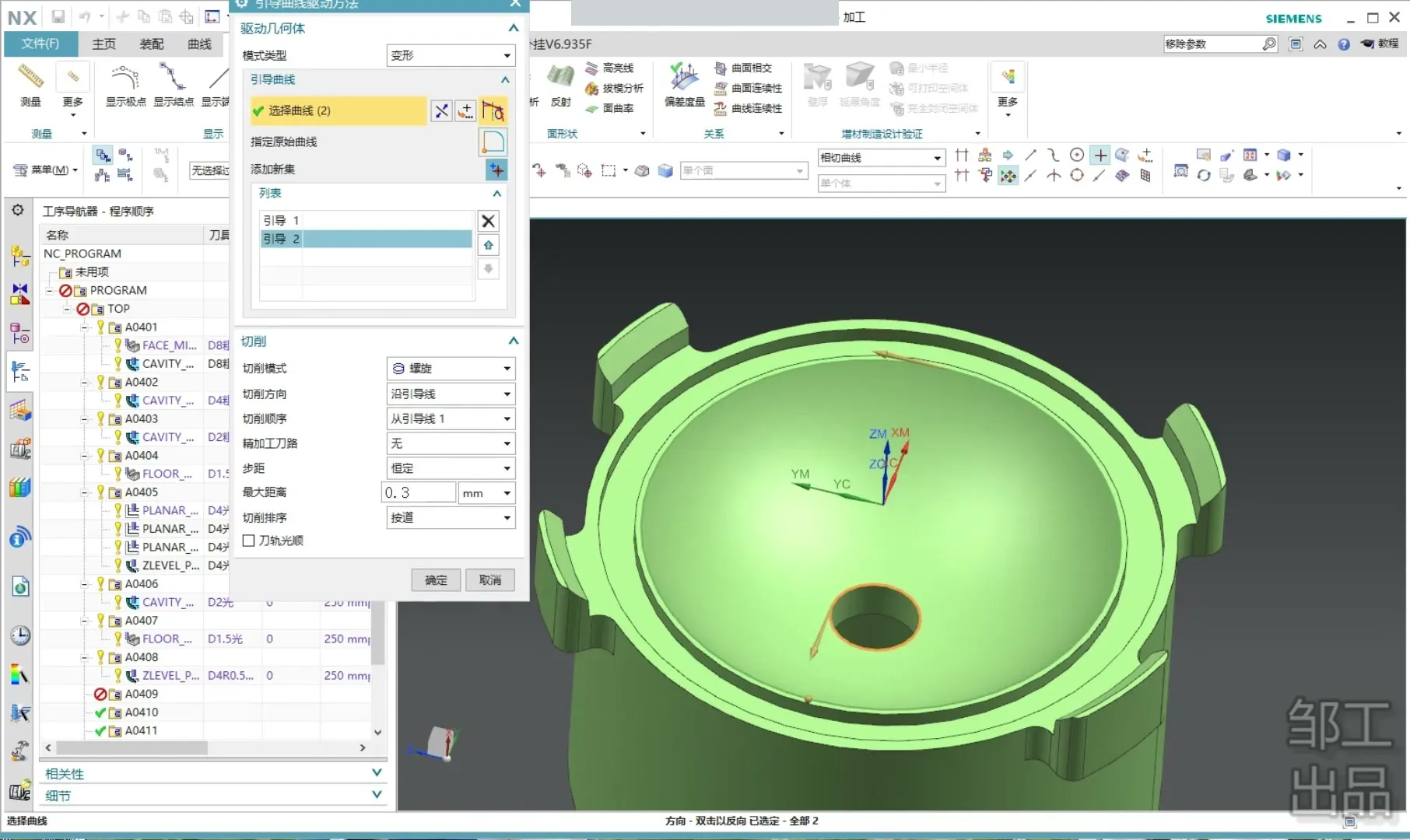Click the 取消 button
Viewport: 1410px width, 840px height.
pos(490,580)
